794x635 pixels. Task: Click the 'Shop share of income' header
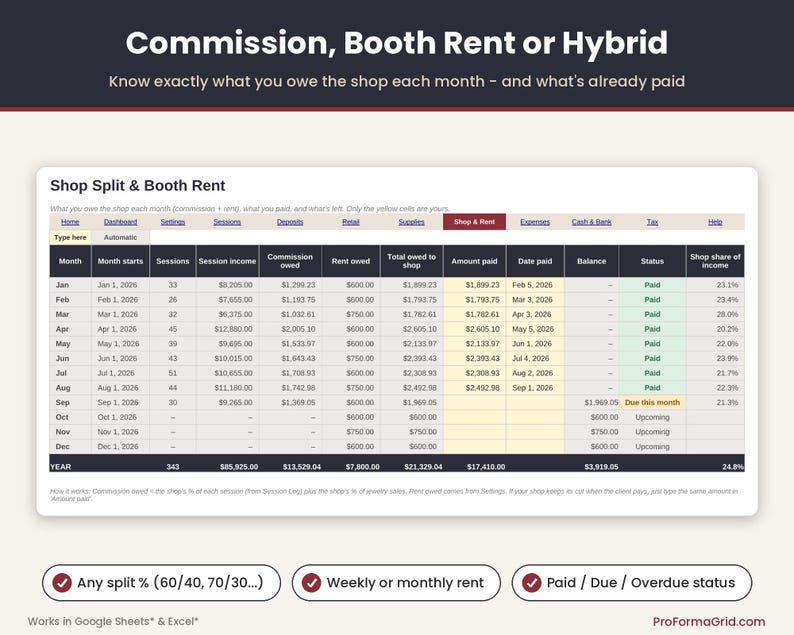(x=715, y=261)
